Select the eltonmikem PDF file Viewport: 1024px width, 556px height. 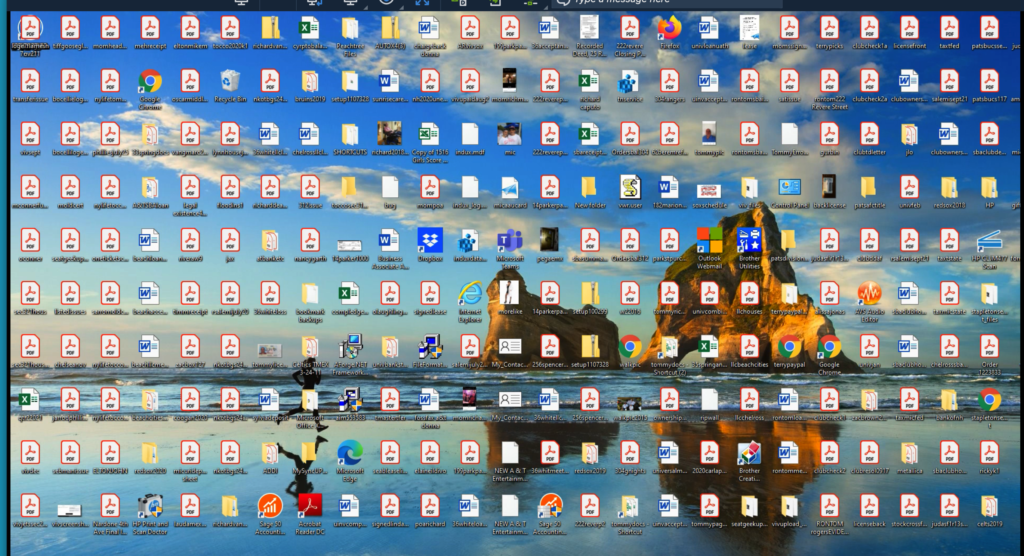coord(190,29)
